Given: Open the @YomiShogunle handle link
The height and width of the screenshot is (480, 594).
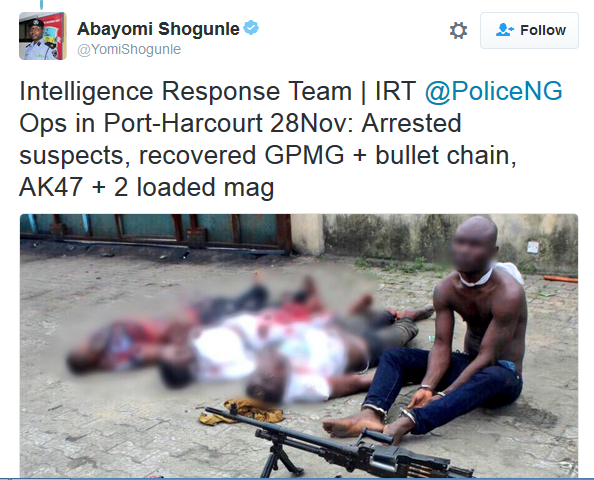Looking at the screenshot, I should [129, 50].
